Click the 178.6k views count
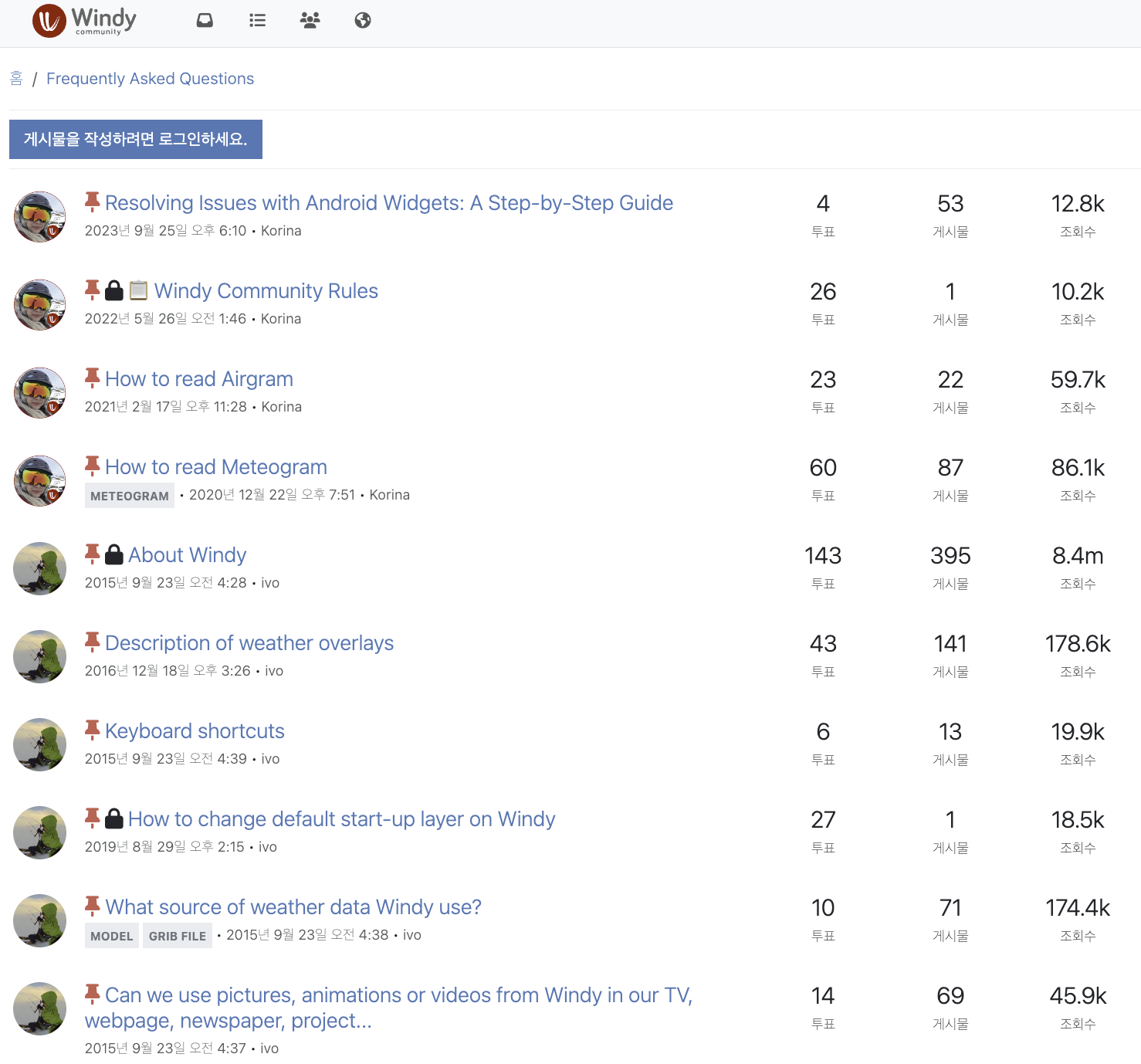 1078,644
